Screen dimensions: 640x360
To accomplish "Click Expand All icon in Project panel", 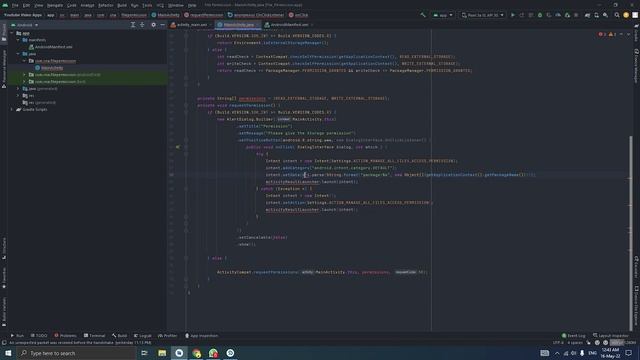I will point(133,25).
